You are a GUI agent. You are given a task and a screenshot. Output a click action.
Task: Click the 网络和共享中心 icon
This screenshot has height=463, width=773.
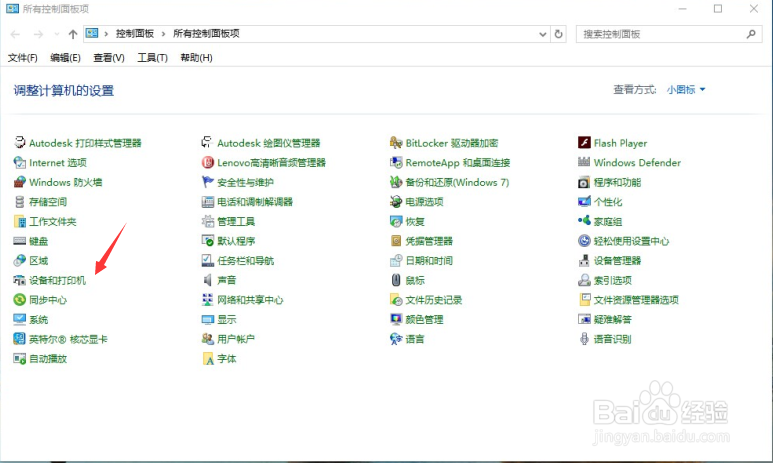coord(208,300)
